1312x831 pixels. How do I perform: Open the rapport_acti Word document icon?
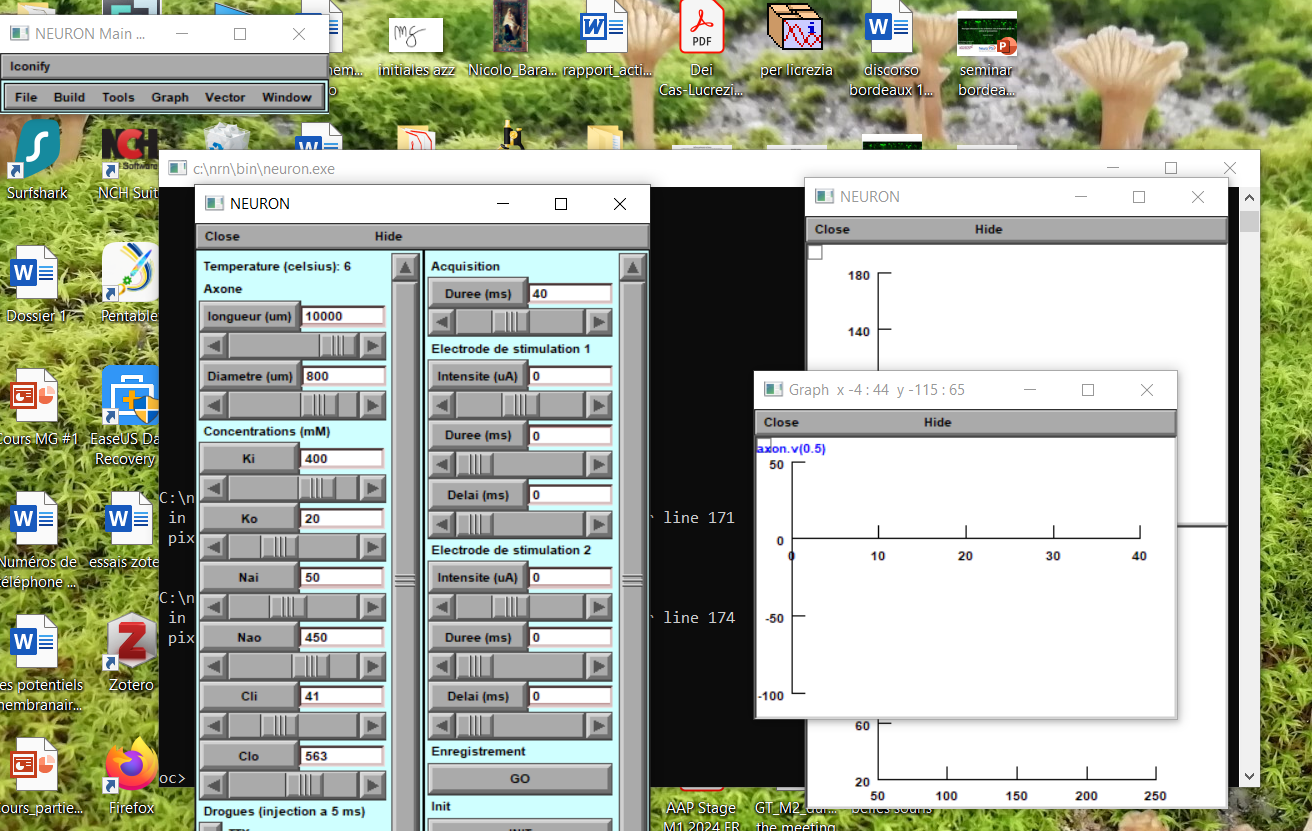[x=606, y=40]
